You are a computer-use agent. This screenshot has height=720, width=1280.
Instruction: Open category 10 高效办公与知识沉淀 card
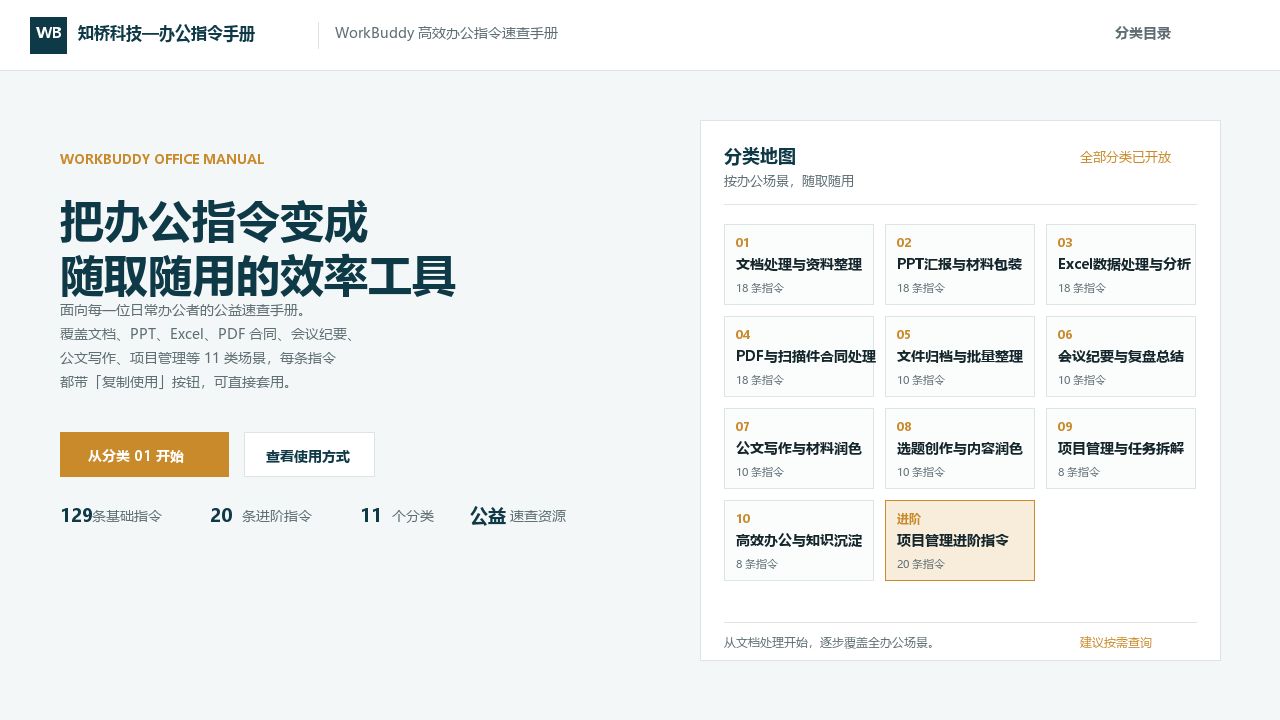click(x=799, y=540)
